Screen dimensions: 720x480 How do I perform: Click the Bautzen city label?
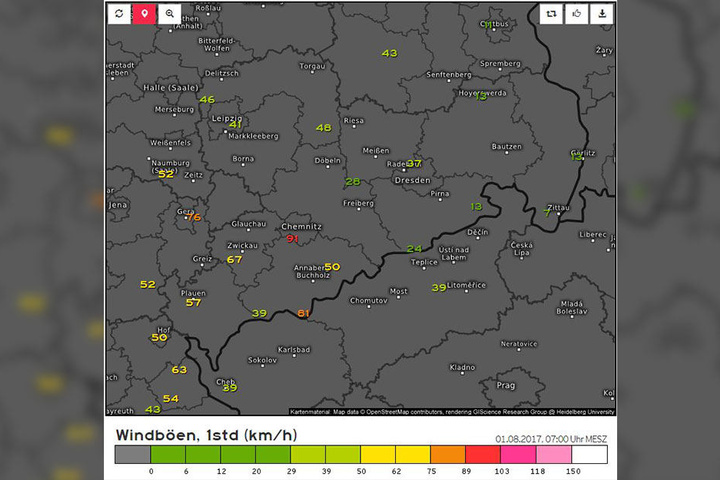[x=506, y=147]
